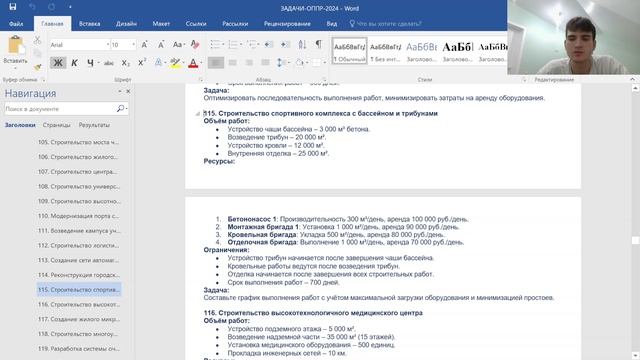Toggle subscript formatting
Viewport: 640px width, 360px height.
pyautogui.click(x=125, y=62)
